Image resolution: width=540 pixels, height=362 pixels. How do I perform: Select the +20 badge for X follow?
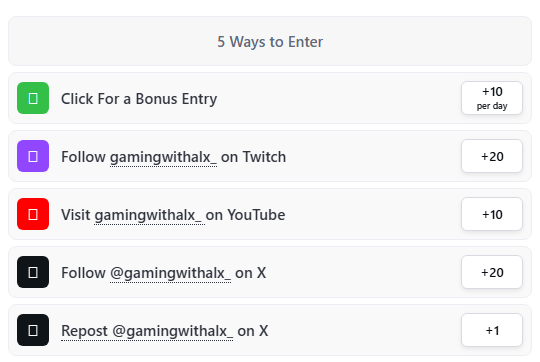pos(492,272)
